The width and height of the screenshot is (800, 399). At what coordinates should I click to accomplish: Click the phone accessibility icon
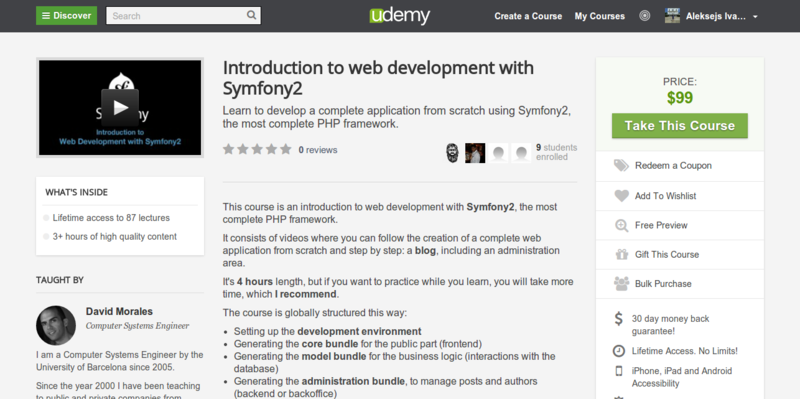(618, 371)
